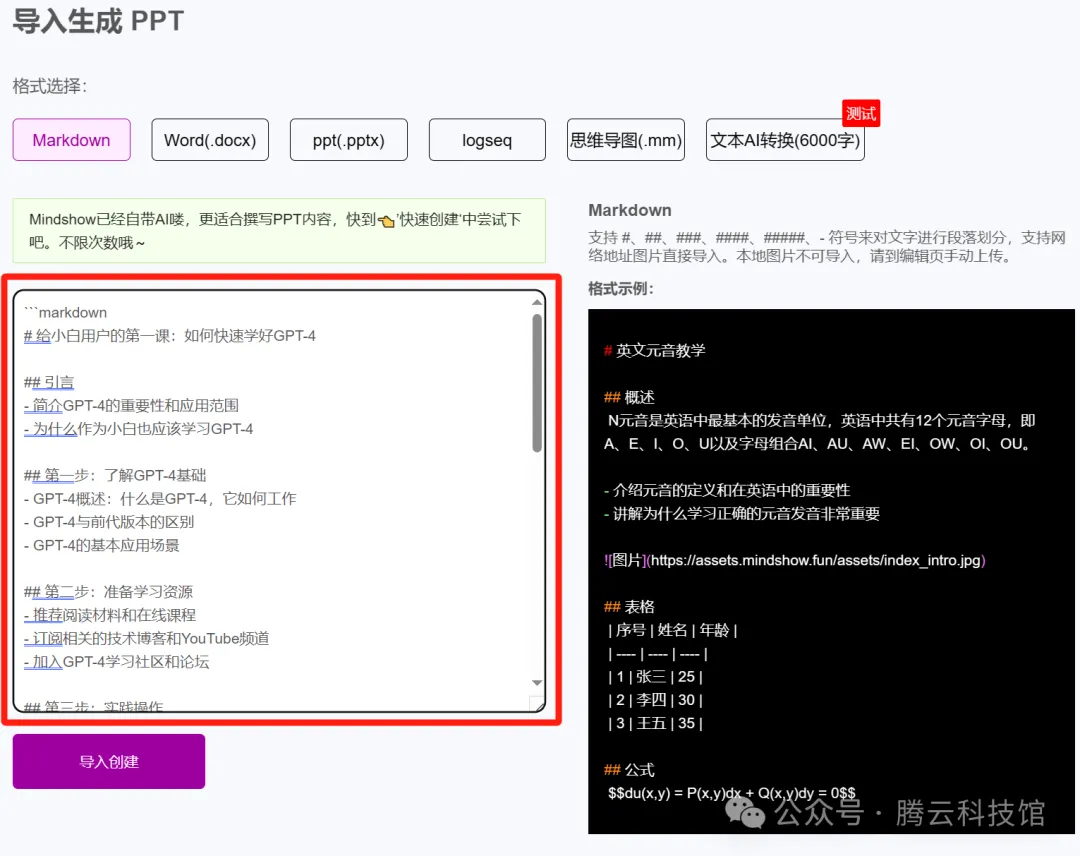Switch to the Word(.docx) import format
1080x856 pixels.
pyautogui.click(x=210, y=139)
